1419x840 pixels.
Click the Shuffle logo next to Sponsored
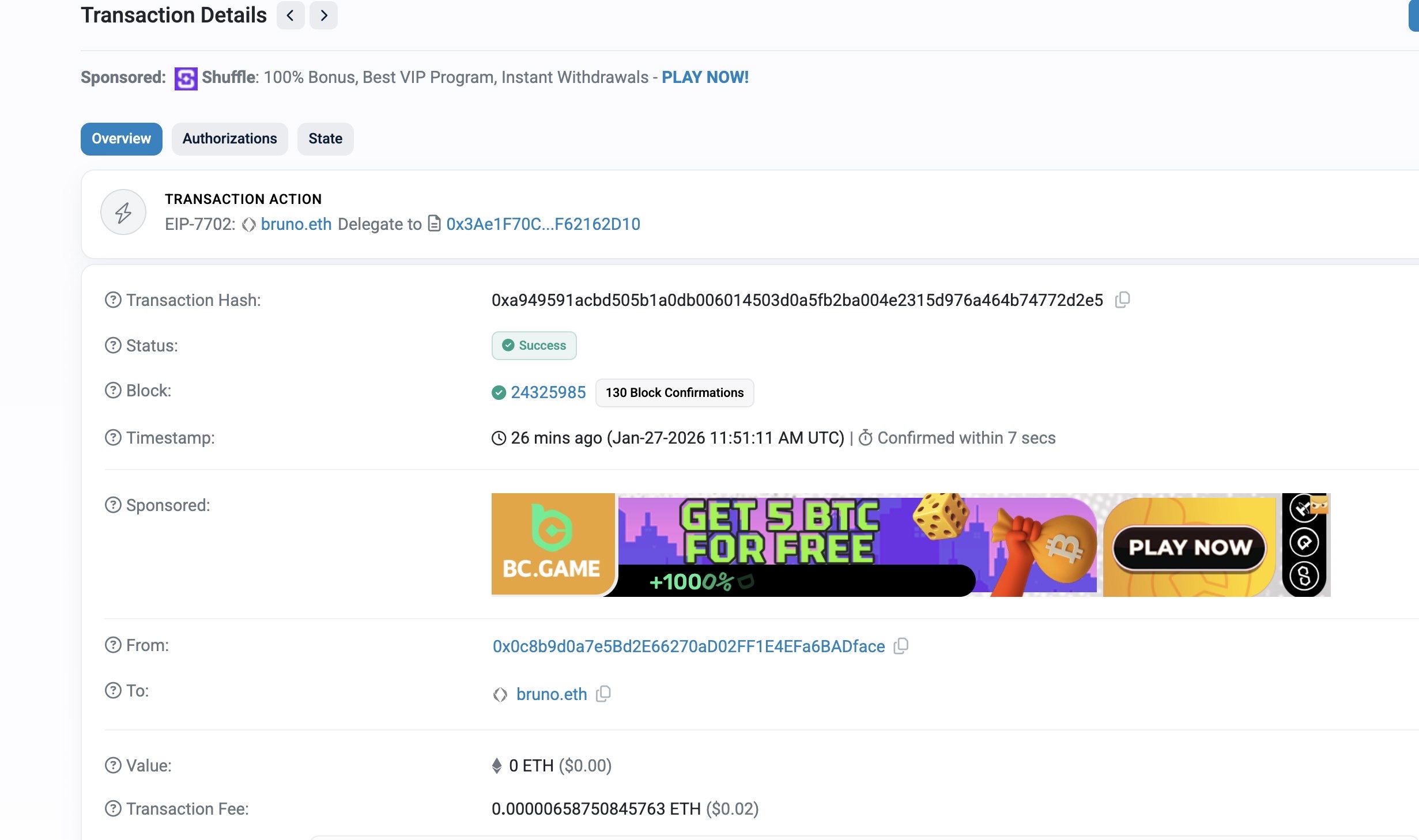(185, 77)
